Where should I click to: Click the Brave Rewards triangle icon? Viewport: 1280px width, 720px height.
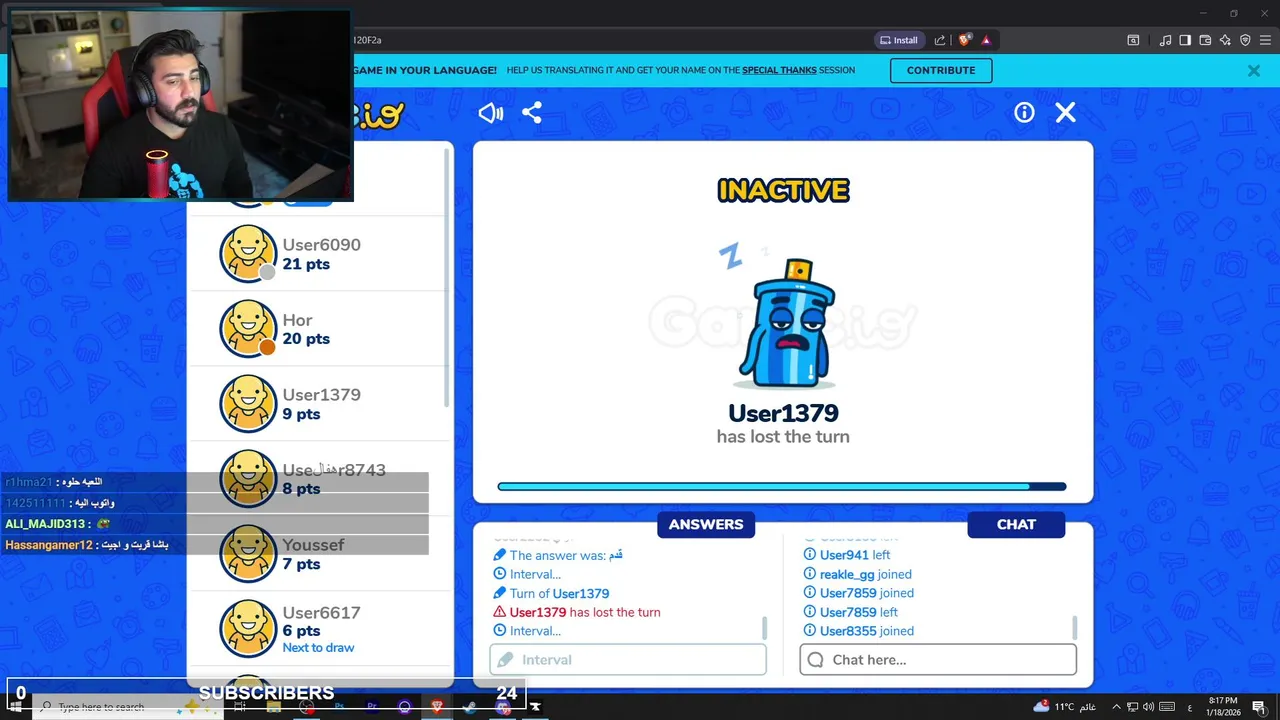tap(986, 40)
